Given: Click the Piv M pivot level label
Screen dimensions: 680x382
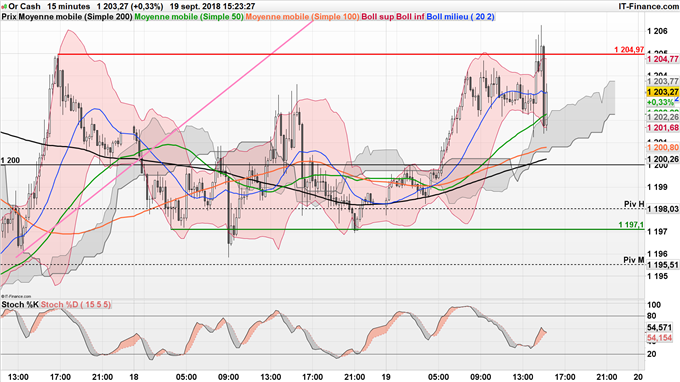Looking at the screenshot, I should (634, 260).
